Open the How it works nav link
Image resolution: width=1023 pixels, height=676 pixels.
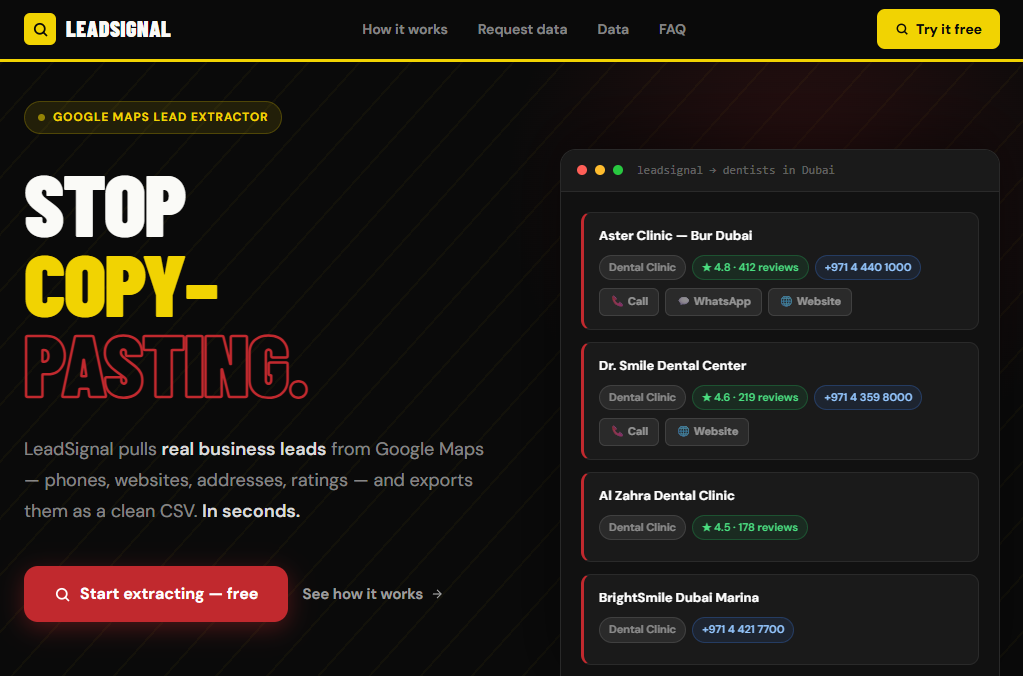(x=405, y=29)
